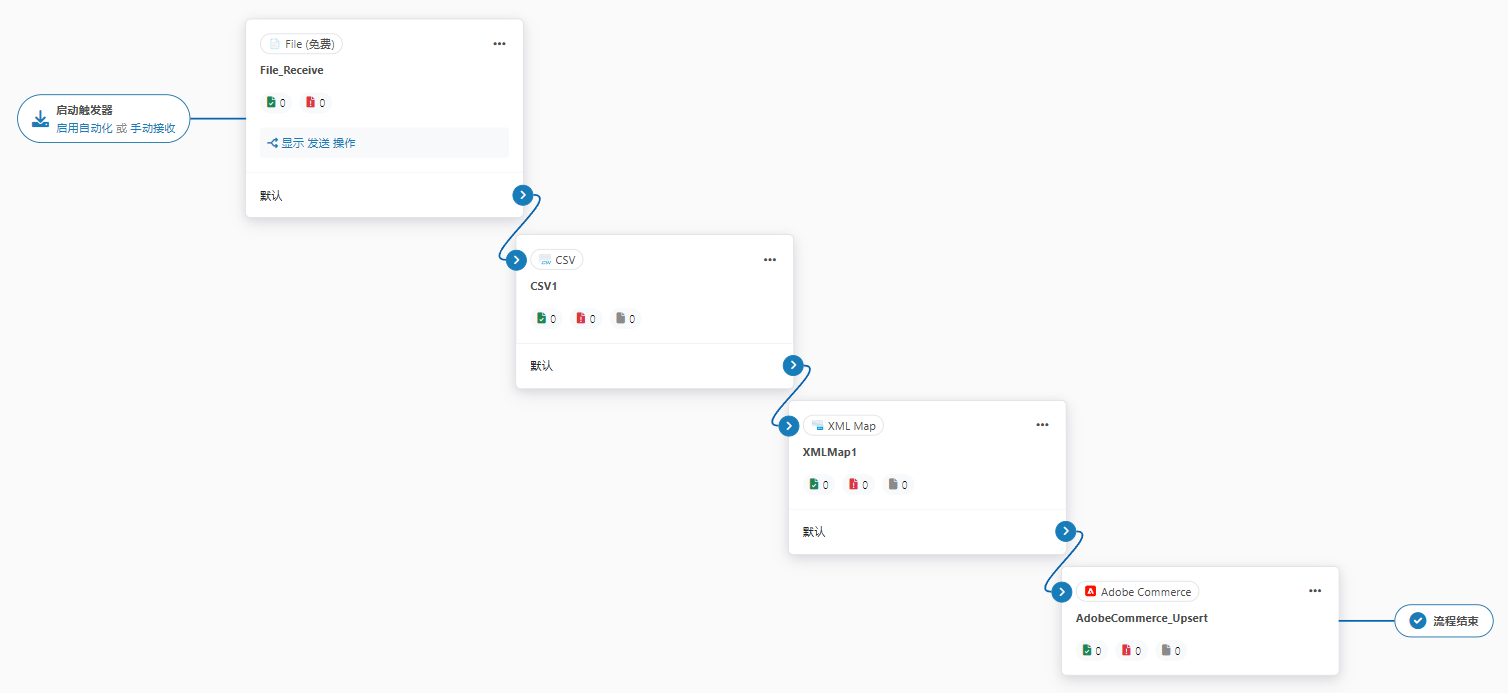Click the XMLMap1 input arrow port
Screen dimensions: 1508x693
[x=789, y=426]
